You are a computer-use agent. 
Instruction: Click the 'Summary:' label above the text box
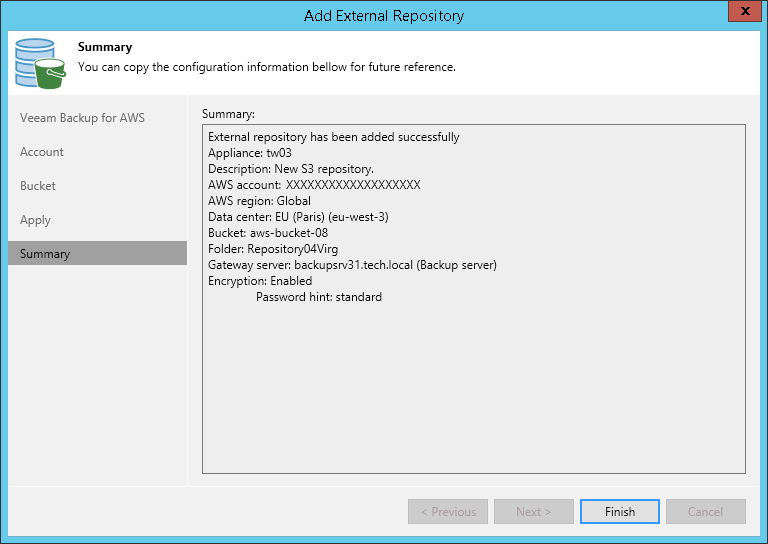click(x=228, y=114)
